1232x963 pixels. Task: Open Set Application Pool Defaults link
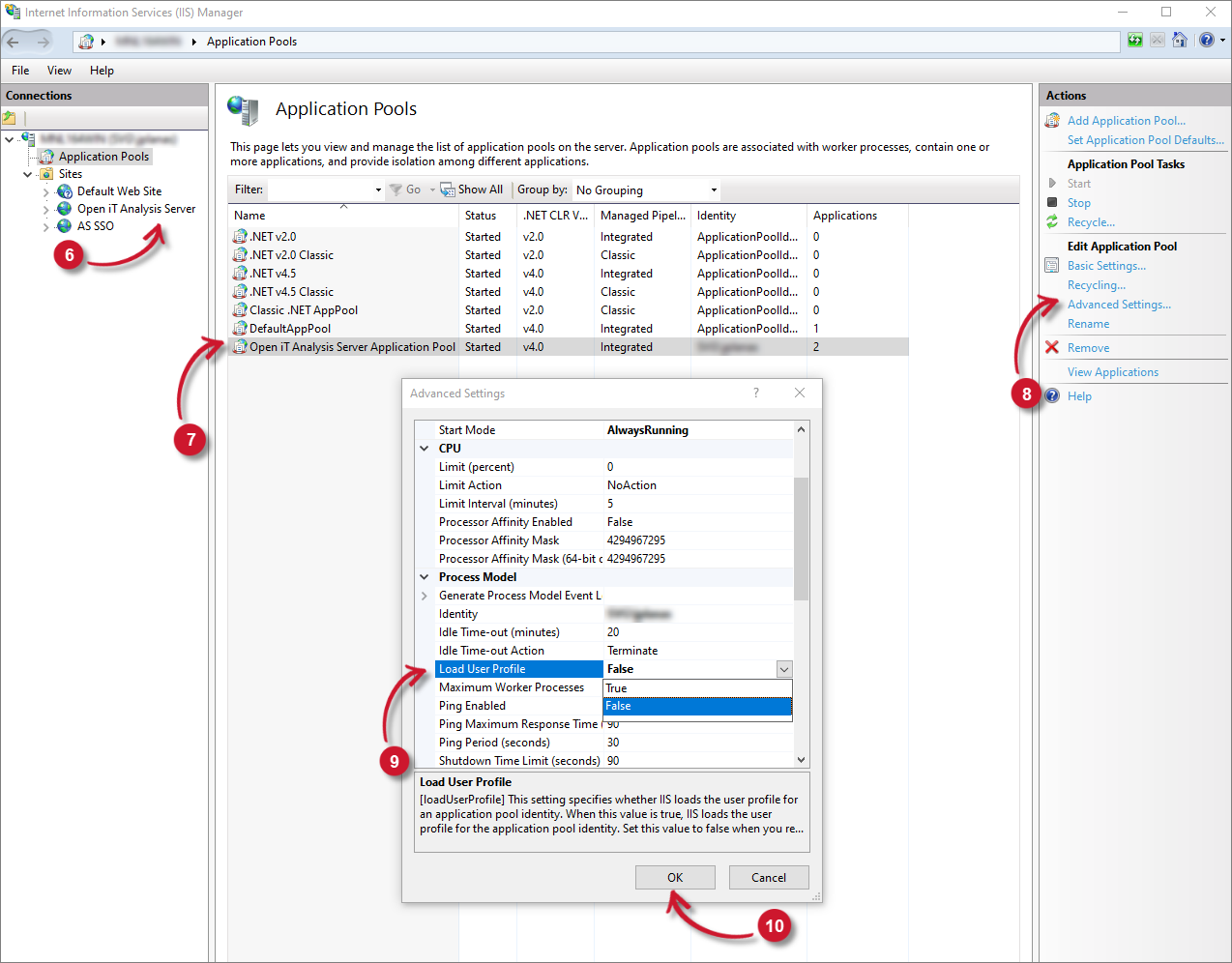click(1145, 140)
